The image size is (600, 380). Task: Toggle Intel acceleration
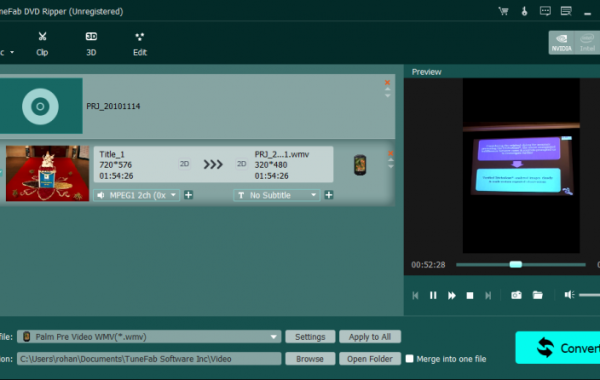[587, 42]
